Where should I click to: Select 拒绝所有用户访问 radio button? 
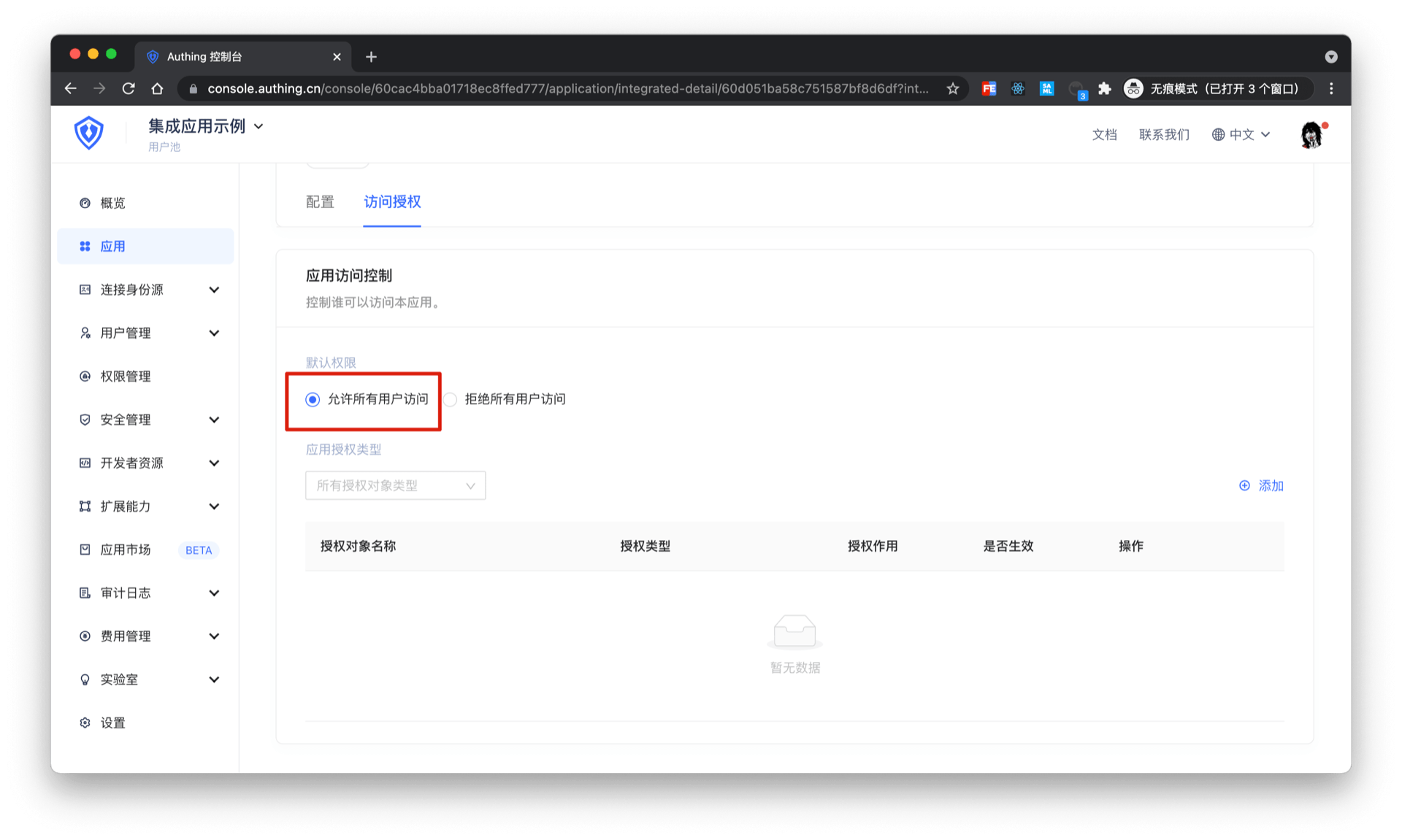[x=451, y=399]
